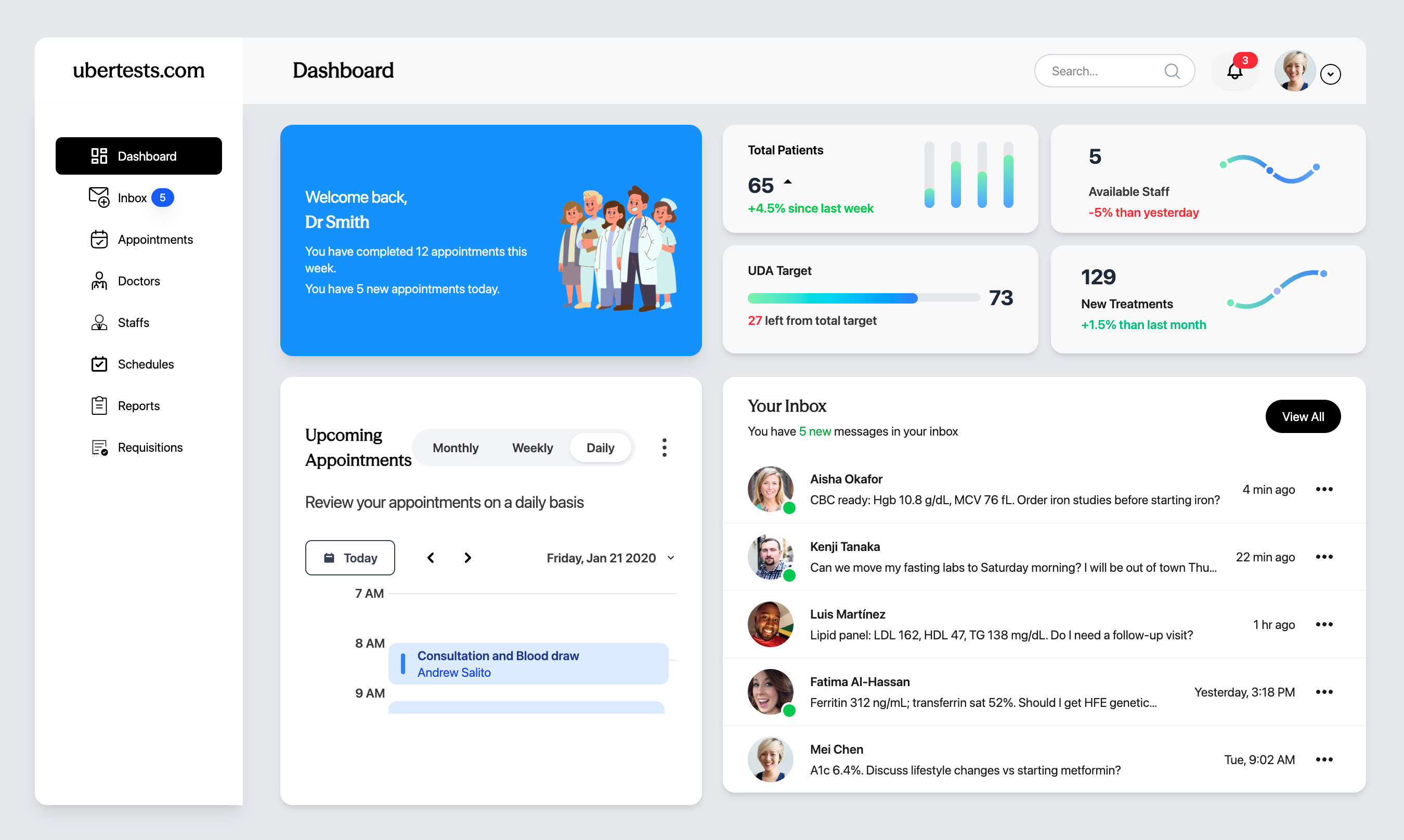
Task: Switch appointments view to Monthly
Action: tap(455, 448)
